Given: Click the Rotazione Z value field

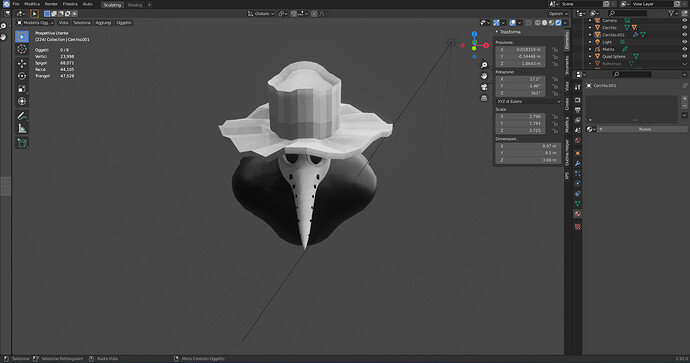Looking at the screenshot, I should pos(521,93).
